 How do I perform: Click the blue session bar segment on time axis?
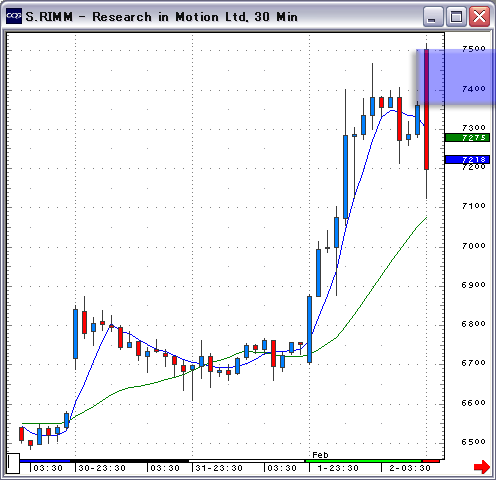[x=45, y=461]
